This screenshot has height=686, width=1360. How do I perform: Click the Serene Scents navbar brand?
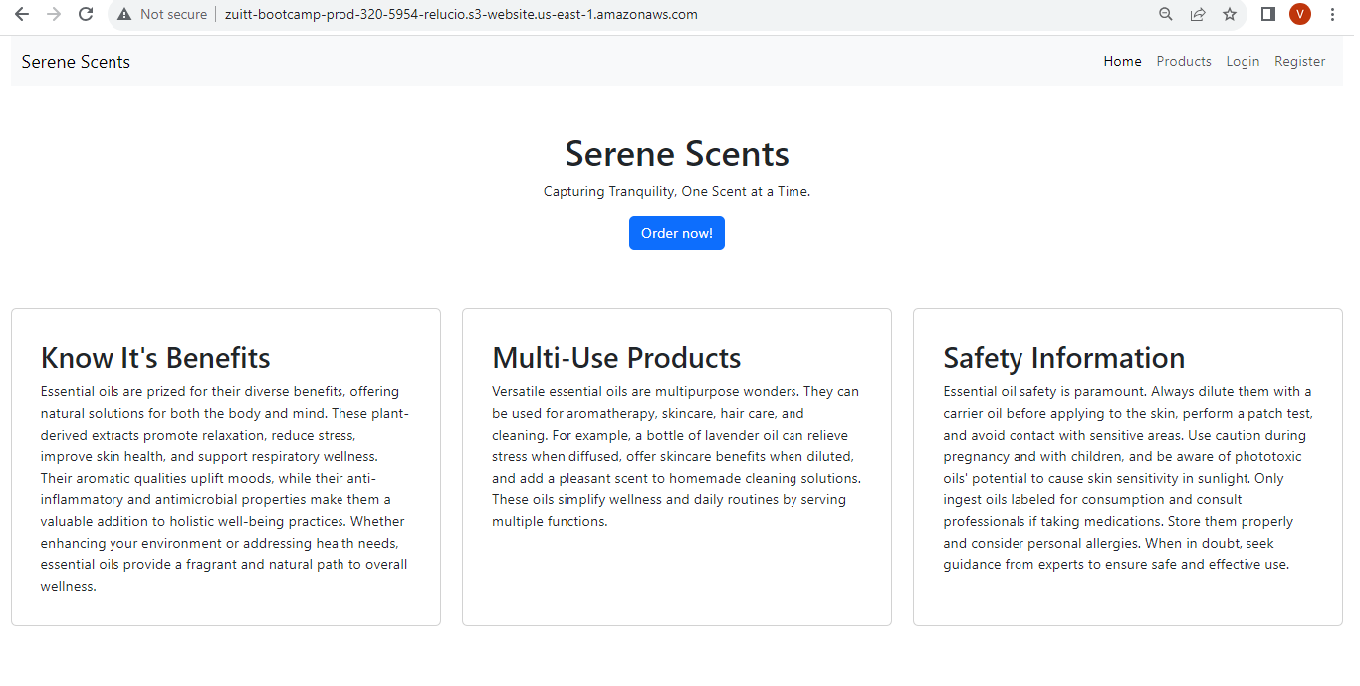point(76,62)
